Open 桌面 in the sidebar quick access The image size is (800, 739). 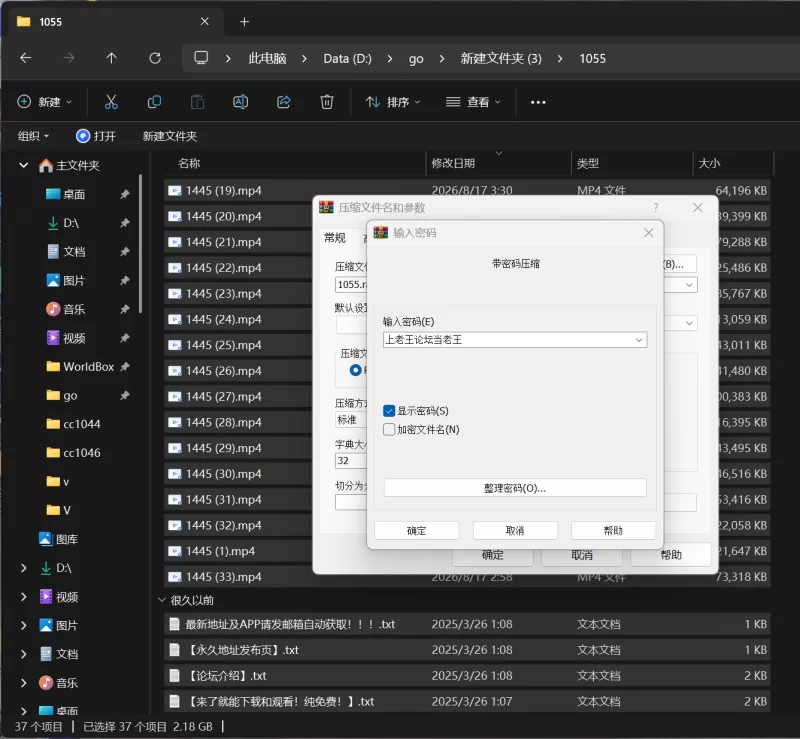(74, 194)
